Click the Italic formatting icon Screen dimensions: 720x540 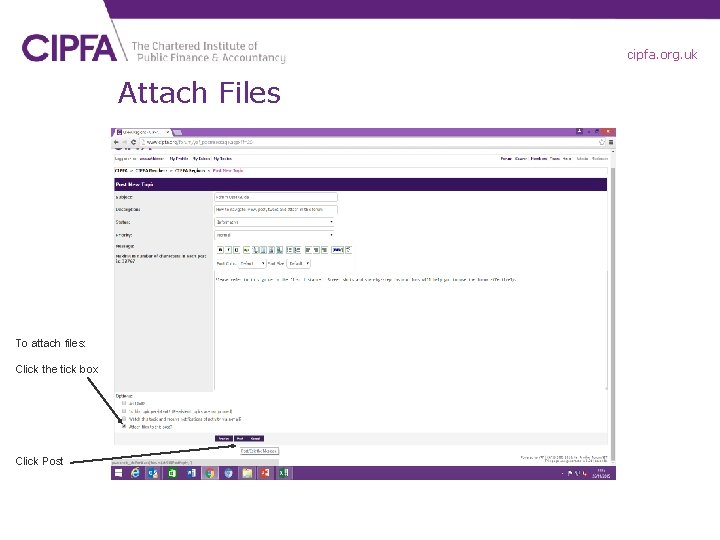[x=228, y=250]
